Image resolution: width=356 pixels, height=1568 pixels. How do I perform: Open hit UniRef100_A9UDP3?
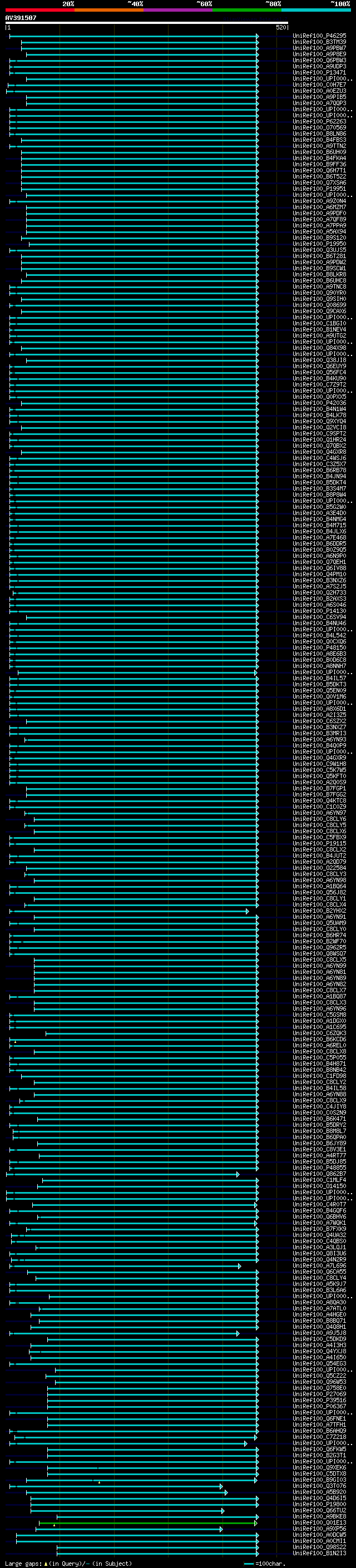click(319, 66)
